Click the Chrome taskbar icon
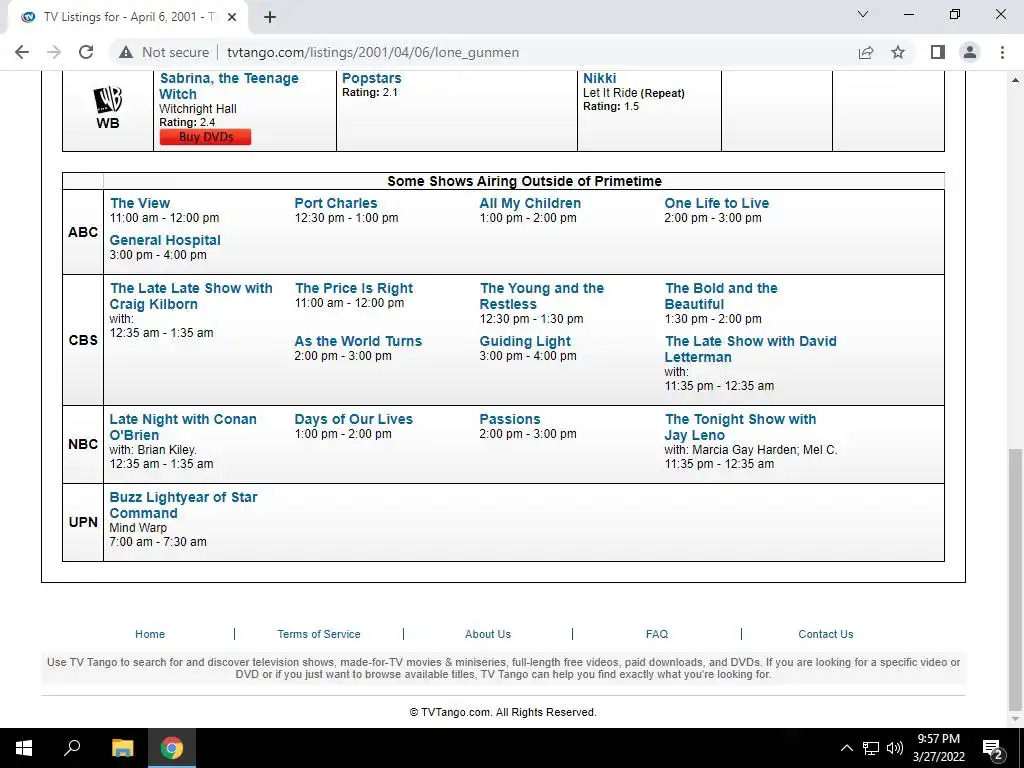 [172, 748]
